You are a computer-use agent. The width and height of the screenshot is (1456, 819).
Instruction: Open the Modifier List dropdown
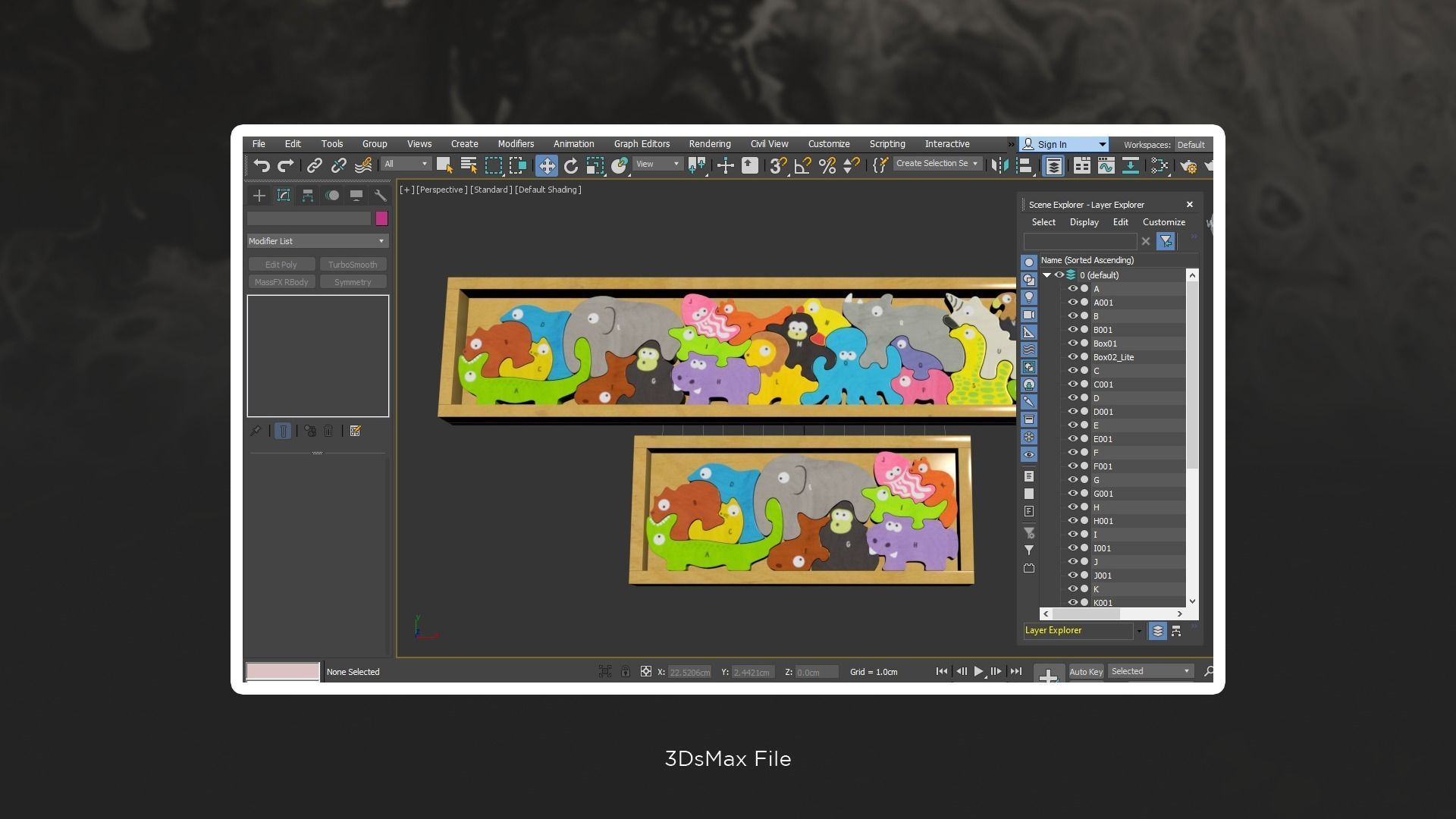click(317, 241)
